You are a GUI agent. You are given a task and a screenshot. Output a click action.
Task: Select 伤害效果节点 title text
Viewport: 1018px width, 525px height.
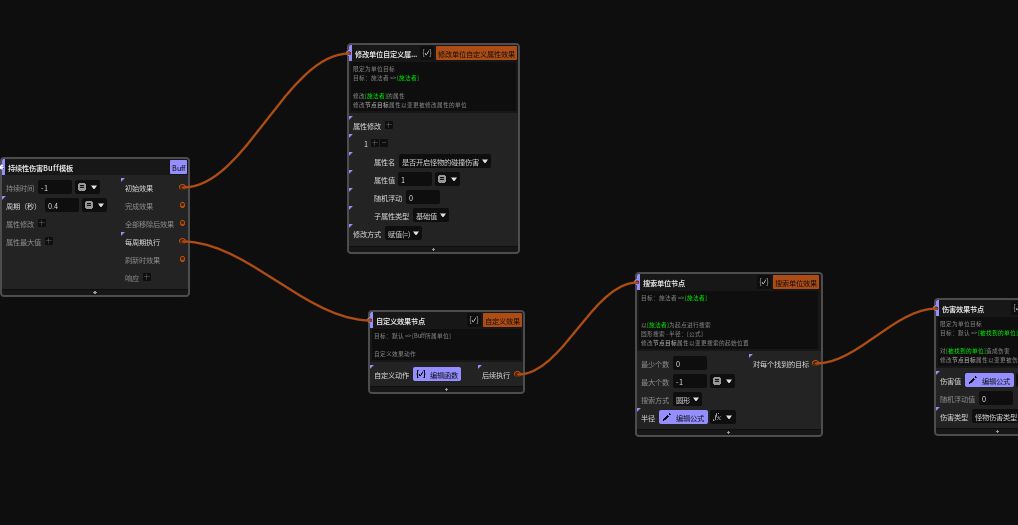click(x=962, y=310)
